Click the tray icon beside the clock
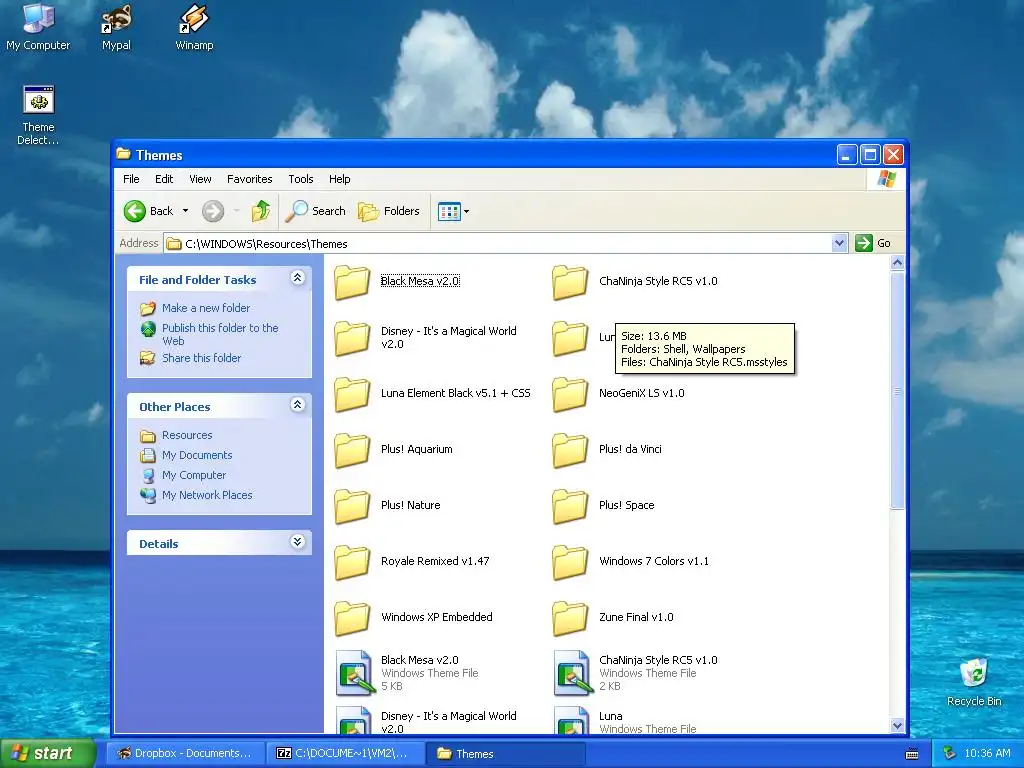 pyautogui.click(x=950, y=753)
